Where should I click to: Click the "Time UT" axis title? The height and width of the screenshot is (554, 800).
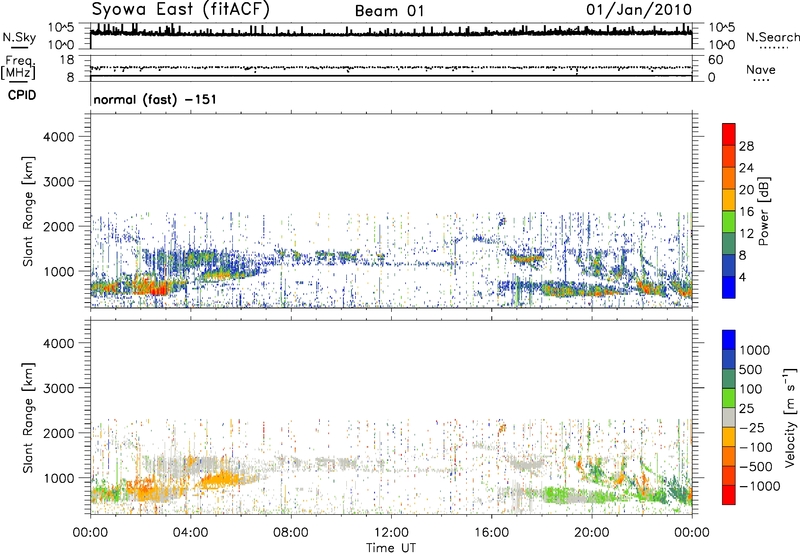tap(391, 548)
